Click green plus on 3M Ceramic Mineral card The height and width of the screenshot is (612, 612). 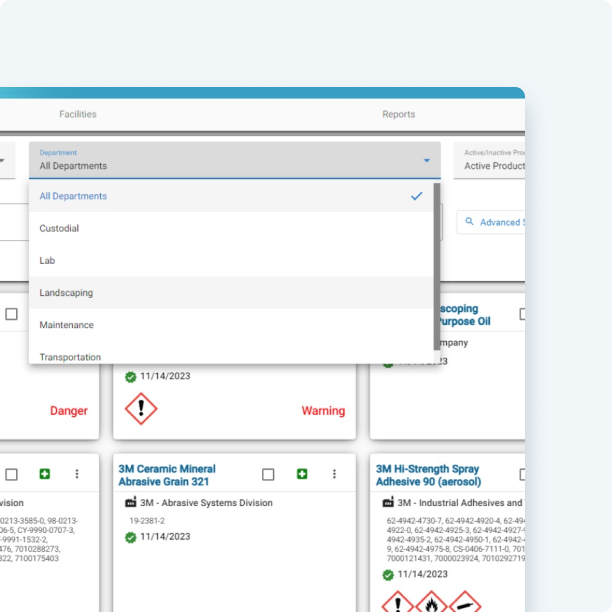click(x=302, y=474)
